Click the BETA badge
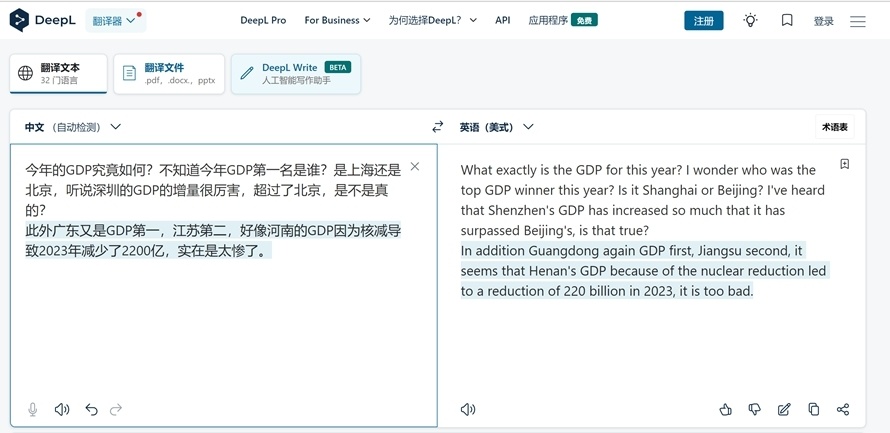The height and width of the screenshot is (433, 890). click(x=338, y=67)
